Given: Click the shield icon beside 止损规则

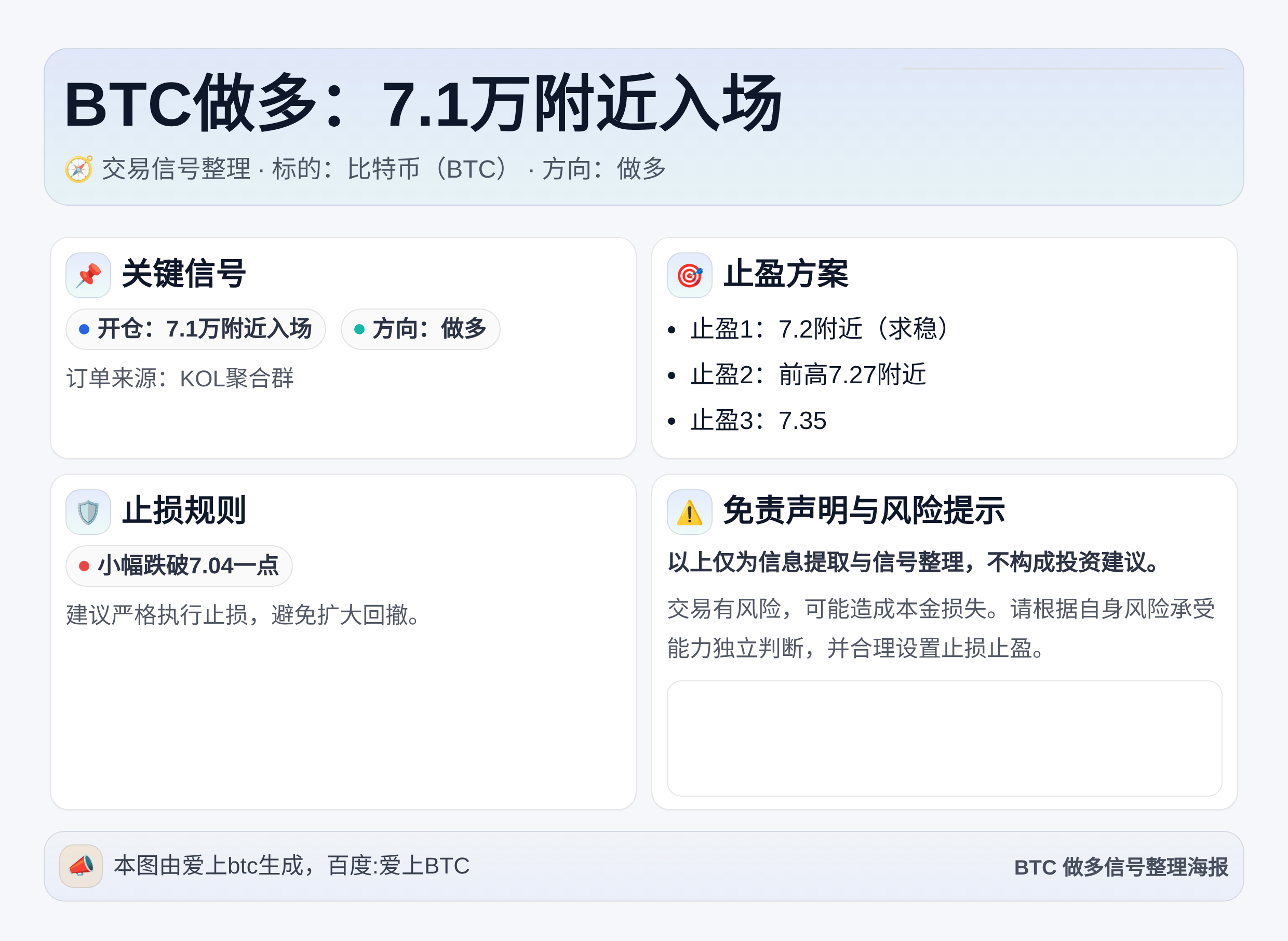Looking at the screenshot, I should [x=88, y=512].
